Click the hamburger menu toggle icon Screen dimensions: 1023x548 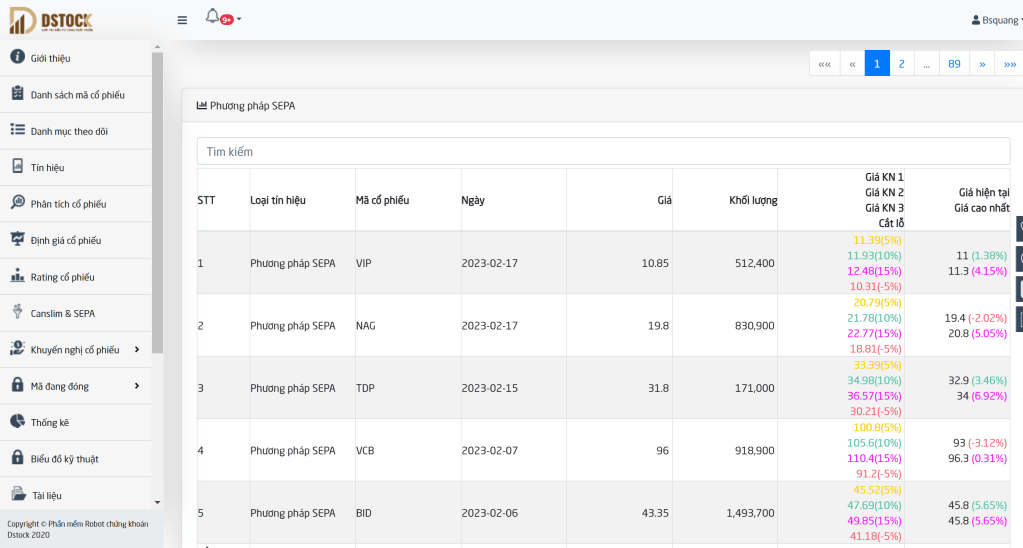click(182, 20)
